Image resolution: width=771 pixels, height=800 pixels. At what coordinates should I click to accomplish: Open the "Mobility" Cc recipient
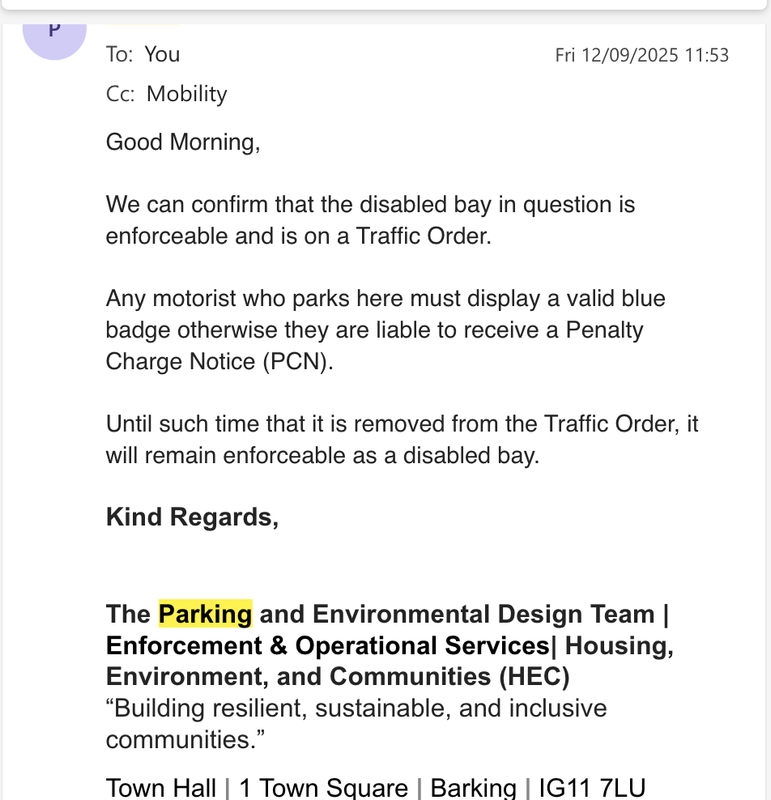[187, 94]
